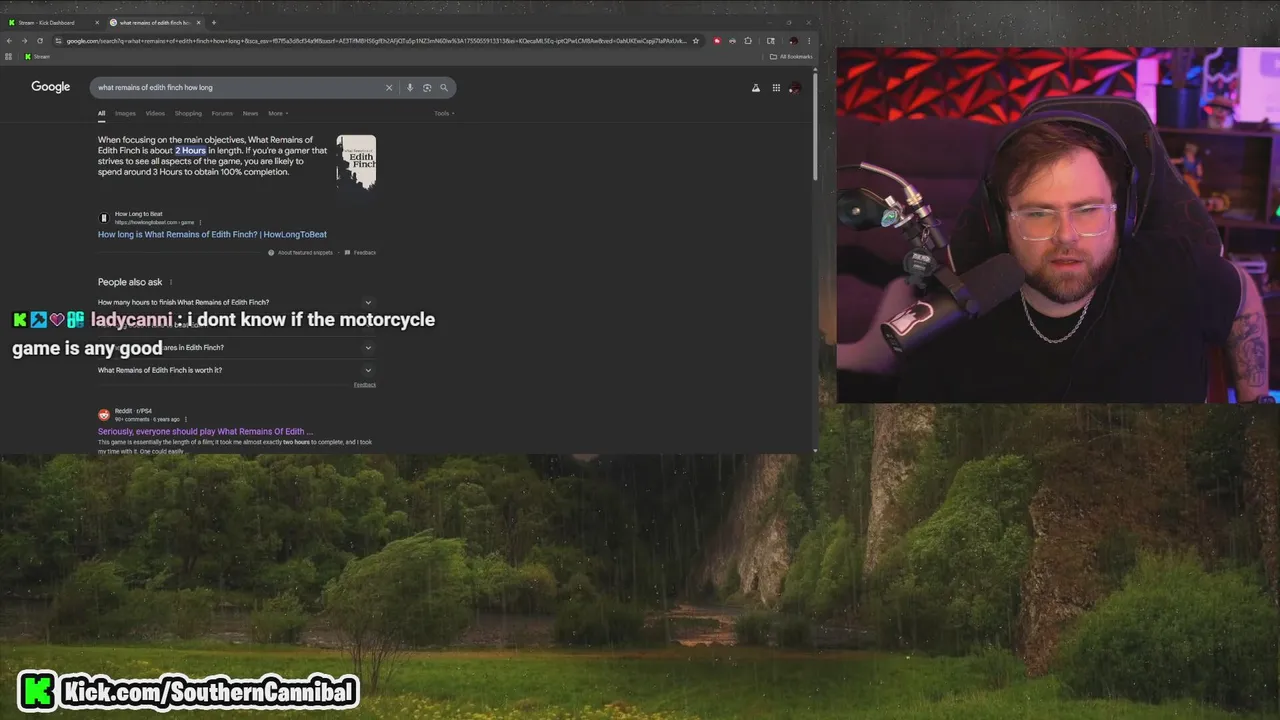Close the Stream - Kick Dashboard tab
The image size is (1280, 720).
tap(97, 22)
